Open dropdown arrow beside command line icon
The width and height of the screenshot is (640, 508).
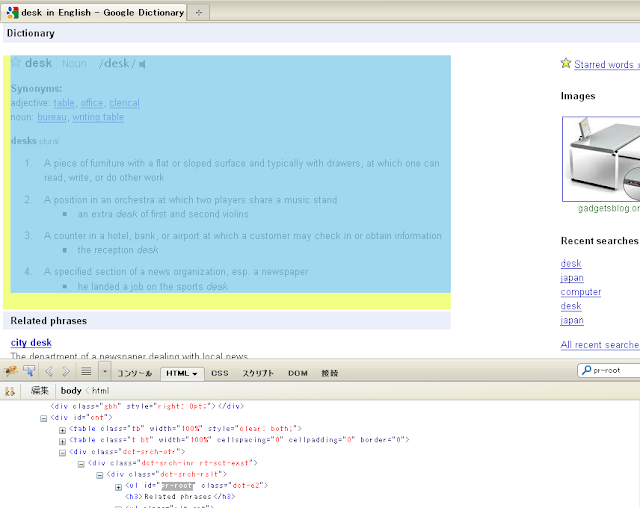[105, 372]
